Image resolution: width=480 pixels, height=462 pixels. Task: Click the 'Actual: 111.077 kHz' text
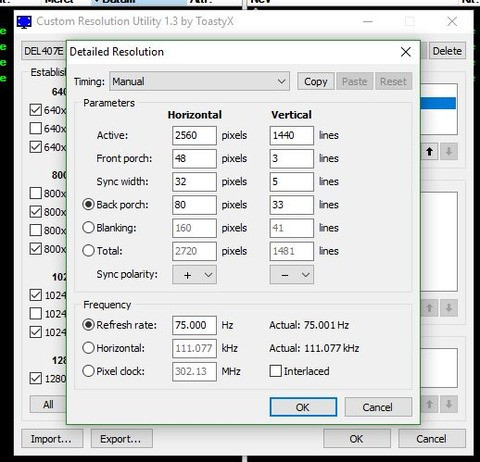tap(314, 348)
